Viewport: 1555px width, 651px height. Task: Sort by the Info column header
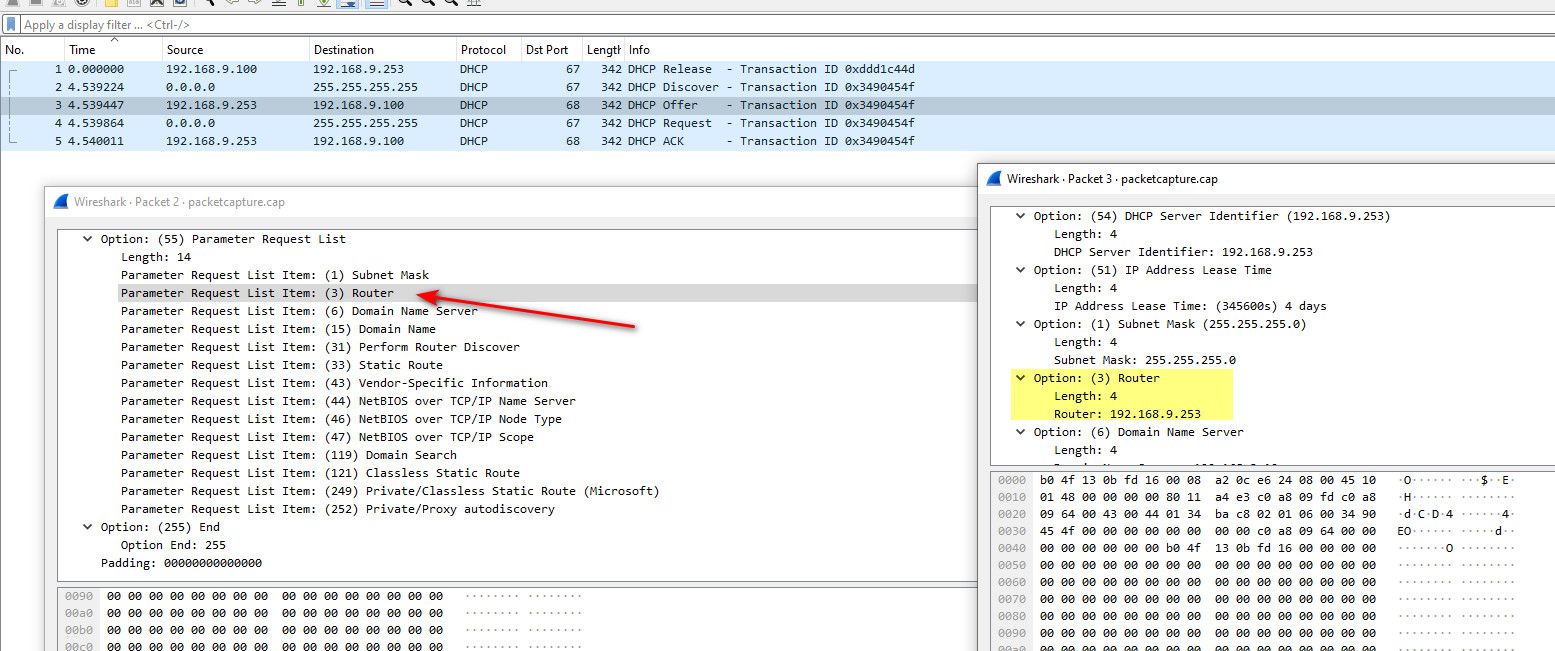point(1089,50)
